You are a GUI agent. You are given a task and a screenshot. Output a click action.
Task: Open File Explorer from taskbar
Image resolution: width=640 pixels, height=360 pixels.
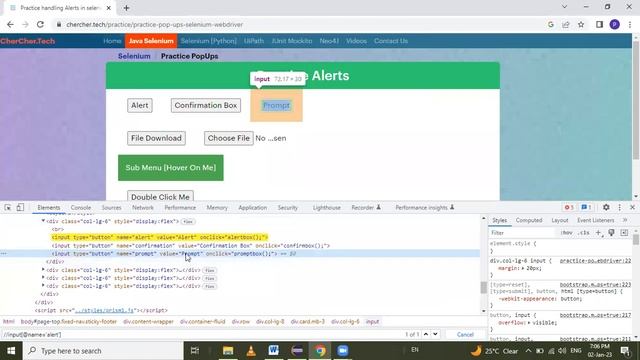coord(228,351)
